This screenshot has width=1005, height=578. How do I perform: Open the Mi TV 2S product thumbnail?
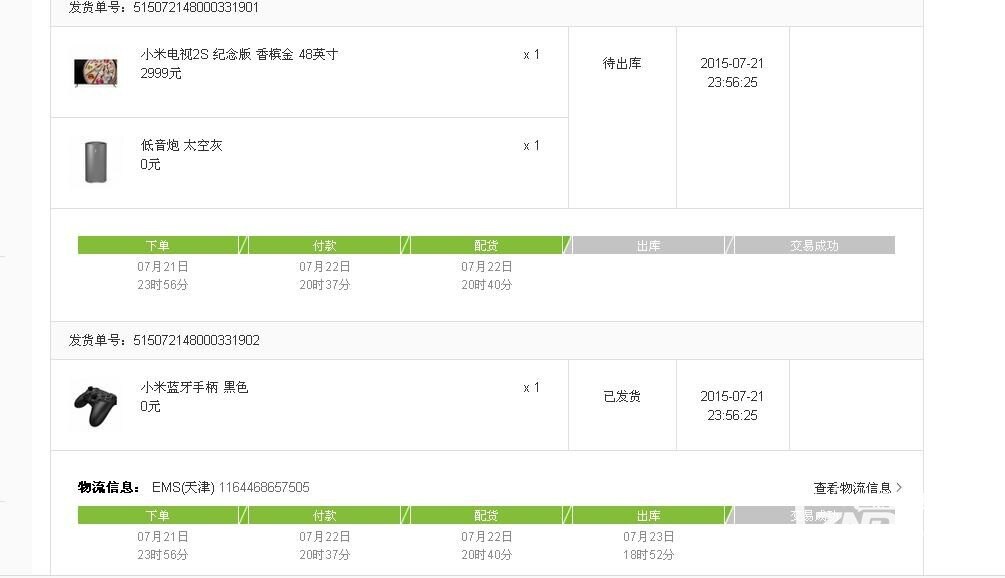click(x=96, y=72)
